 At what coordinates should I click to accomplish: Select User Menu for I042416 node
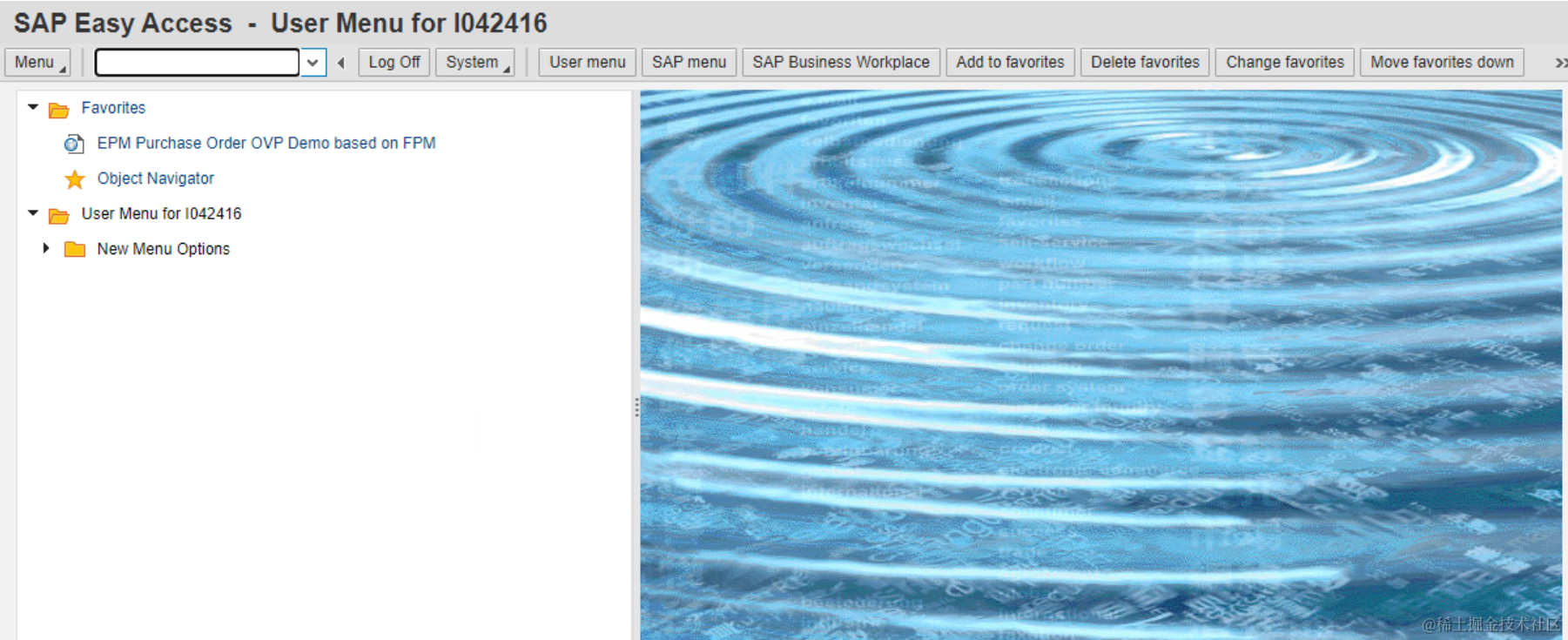tap(161, 213)
